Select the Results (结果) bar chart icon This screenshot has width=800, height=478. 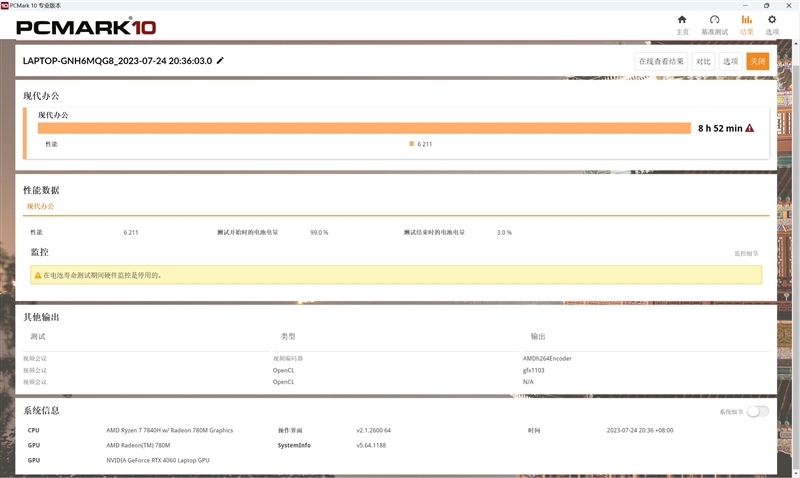[746, 24]
